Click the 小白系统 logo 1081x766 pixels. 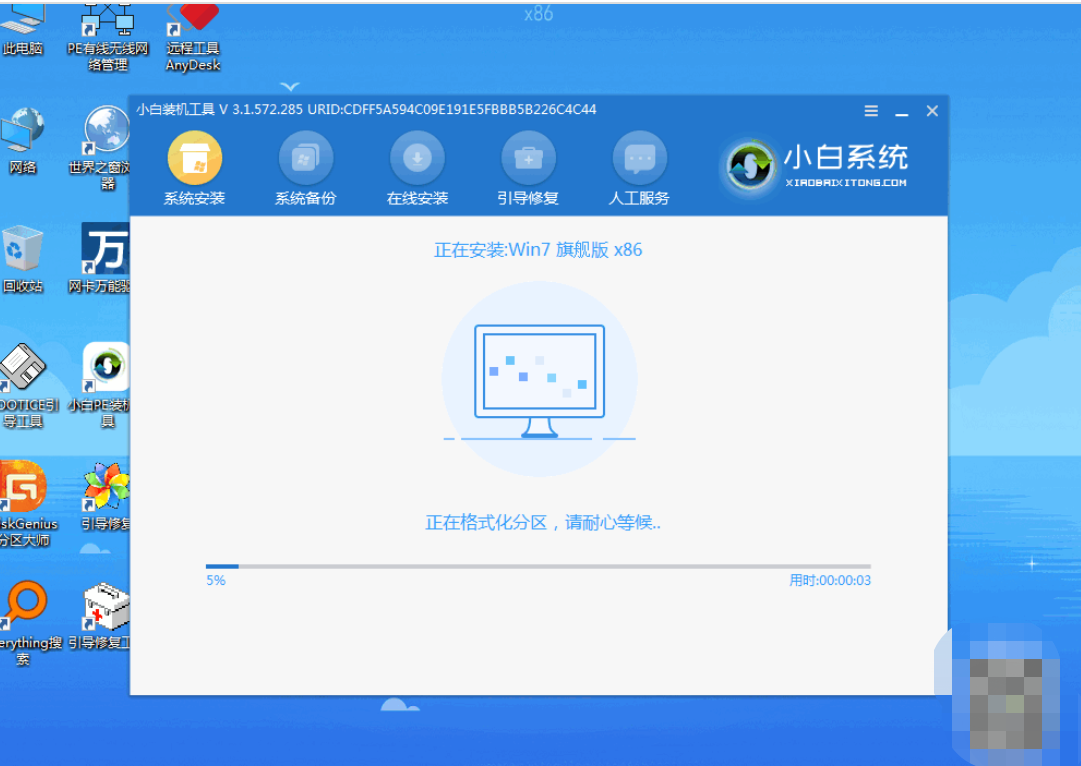click(x=815, y=166)
